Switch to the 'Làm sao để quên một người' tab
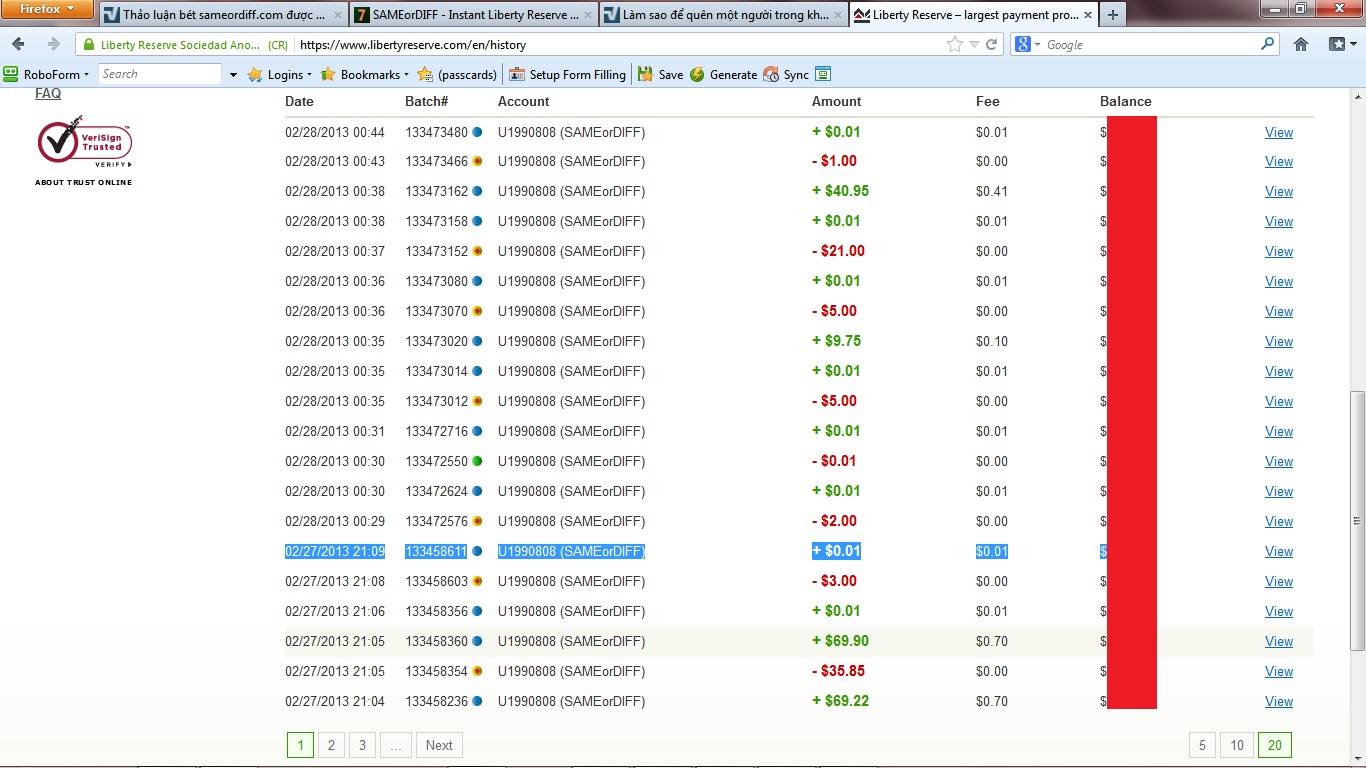The width and height of the screenshot is (1366, 768). 723,15
